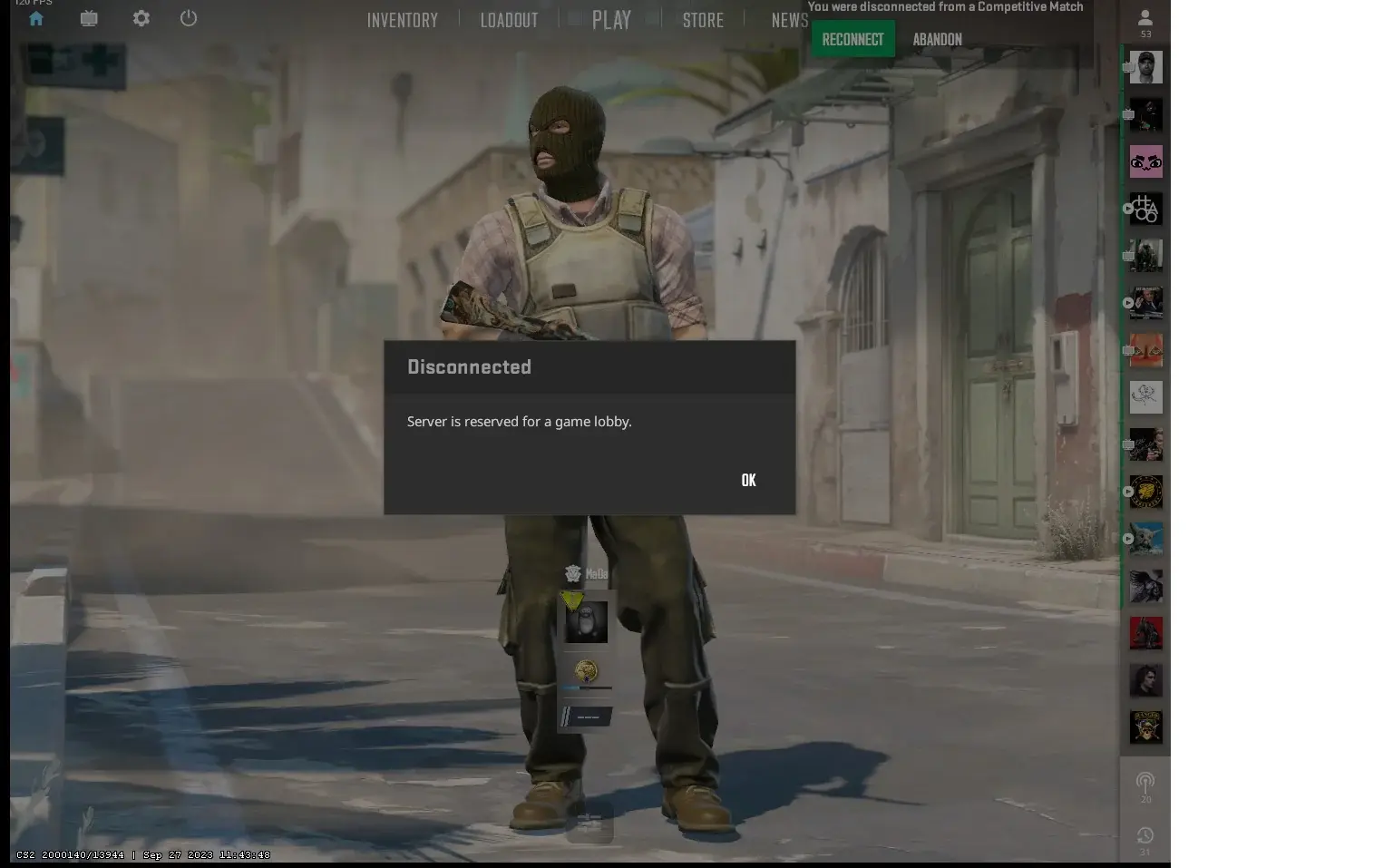Click the XP progress bar on player card
This screenshot has height=868, width=1393.
586,688
